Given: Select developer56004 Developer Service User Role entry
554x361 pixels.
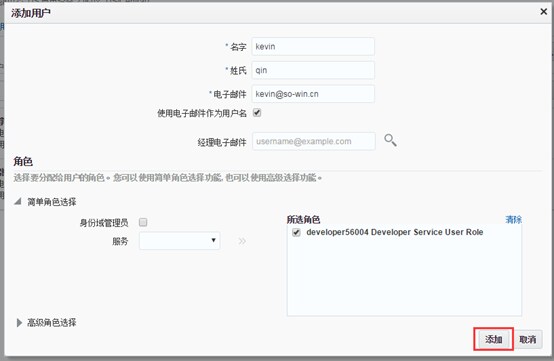Looking at the screenshot, I should 395,232.
